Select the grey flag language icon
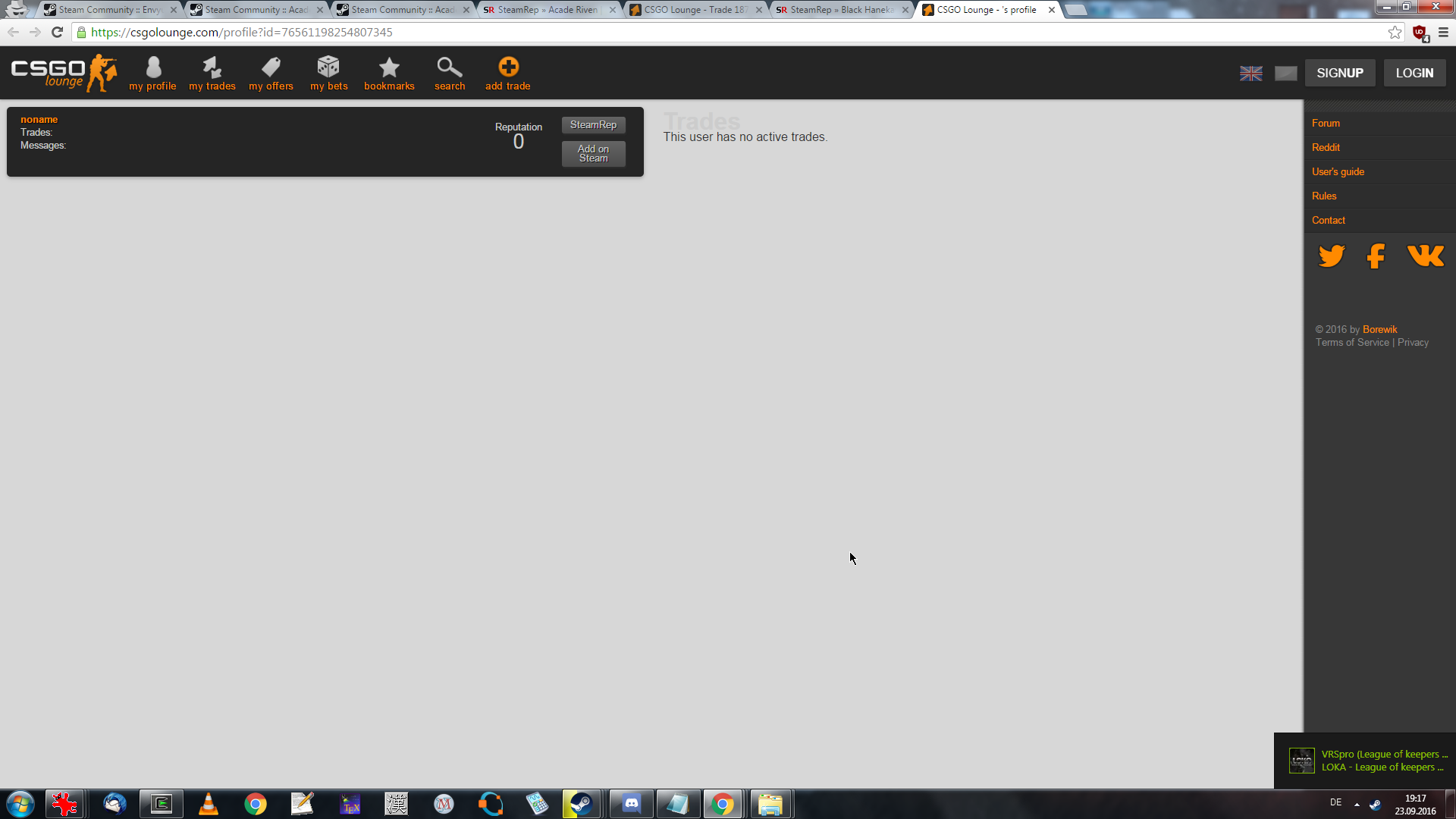The width and height of the screenshot is (1456, 819). coord(1286,74)
